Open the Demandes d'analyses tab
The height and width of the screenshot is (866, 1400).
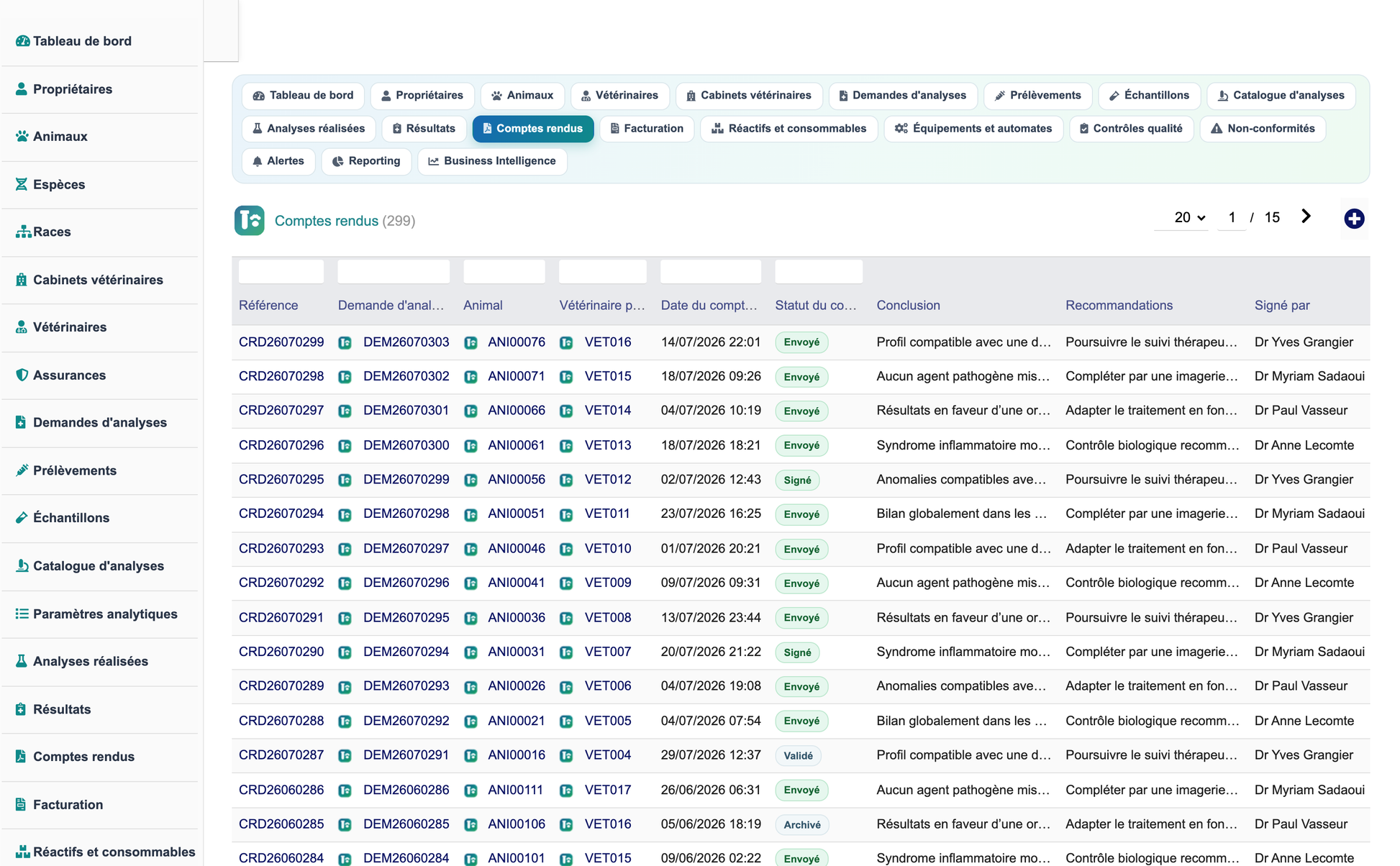(x=902, y=96)
